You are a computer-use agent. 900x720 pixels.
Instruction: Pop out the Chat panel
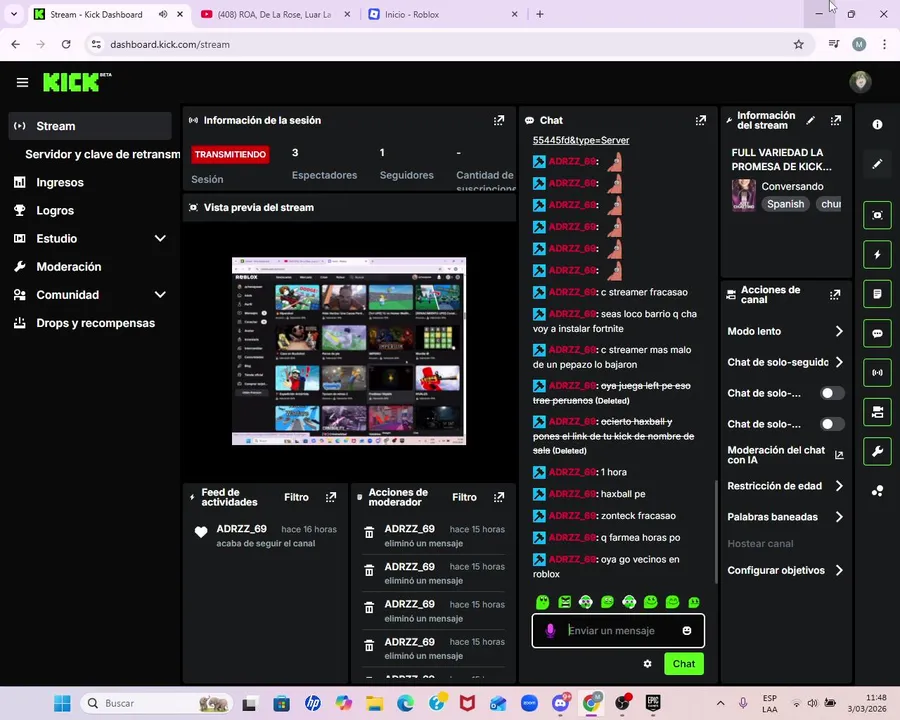click(x=701, y=121)
